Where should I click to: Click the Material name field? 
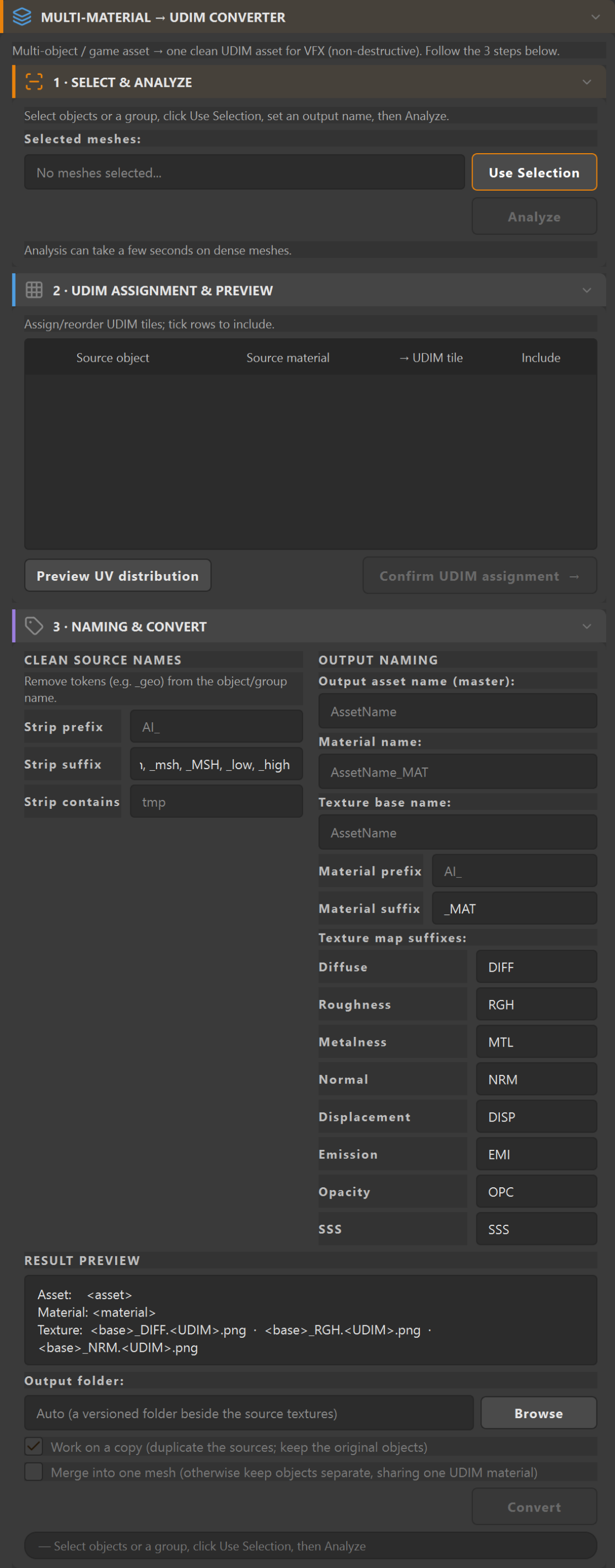click(457, 772)
